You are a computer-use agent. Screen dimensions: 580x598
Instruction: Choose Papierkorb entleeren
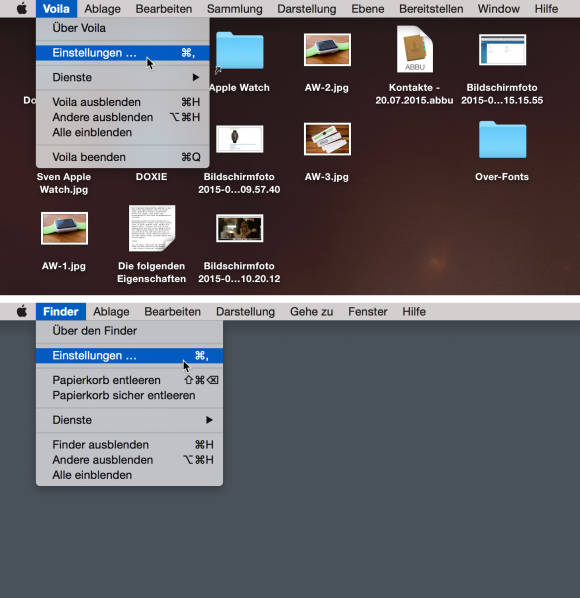(x=130, y=380)
